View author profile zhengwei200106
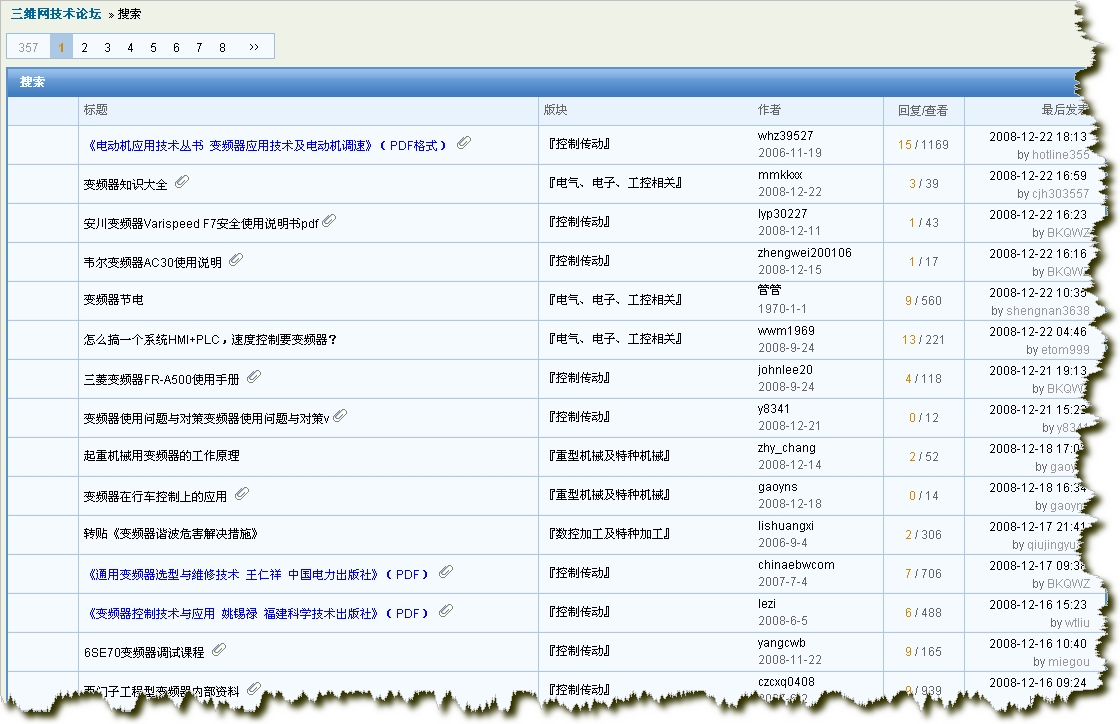 [x=805, y=253]
